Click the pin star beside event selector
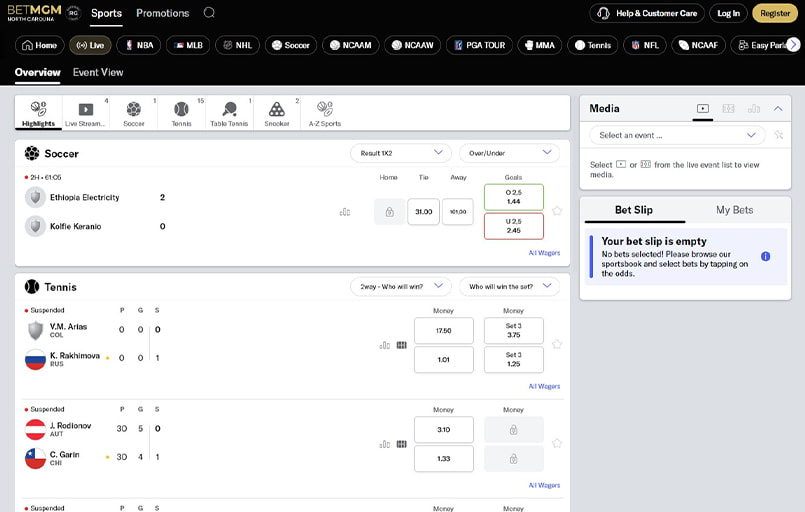This screenshot has height=512, width=805. 779,135
